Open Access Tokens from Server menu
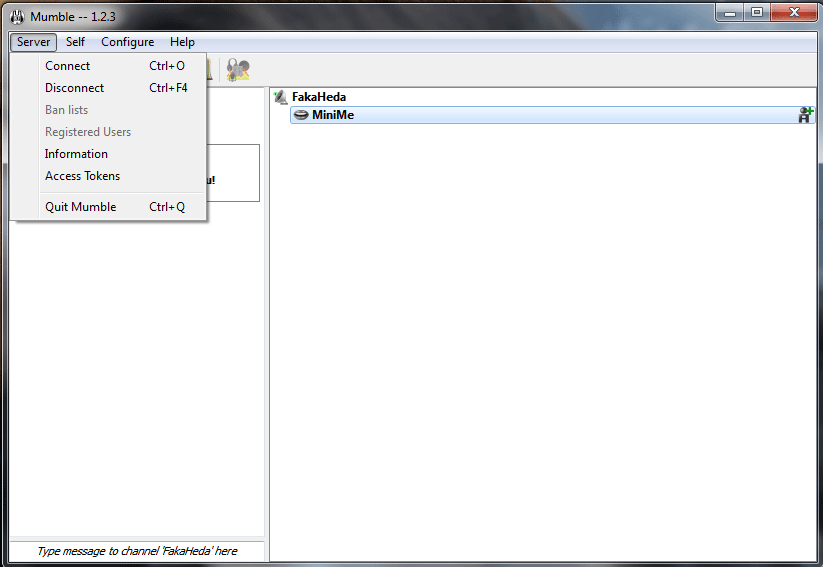The width and height of the screenshot is (823, 567). 82,176
